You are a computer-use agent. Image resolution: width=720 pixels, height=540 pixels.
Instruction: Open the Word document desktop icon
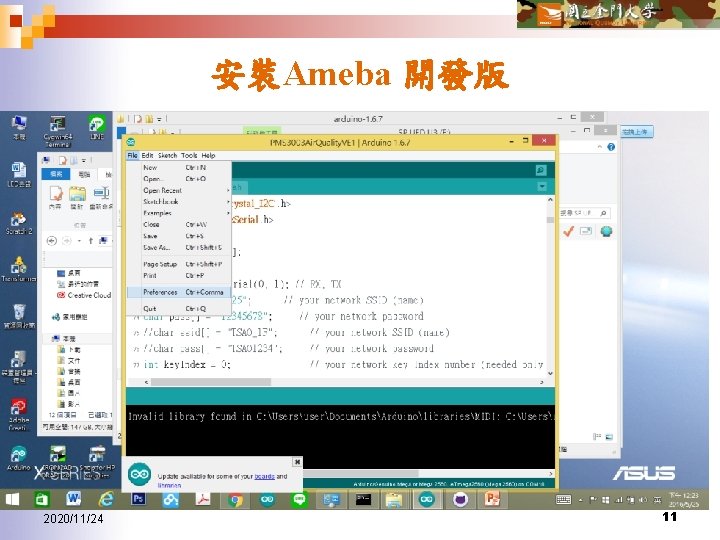19,175
